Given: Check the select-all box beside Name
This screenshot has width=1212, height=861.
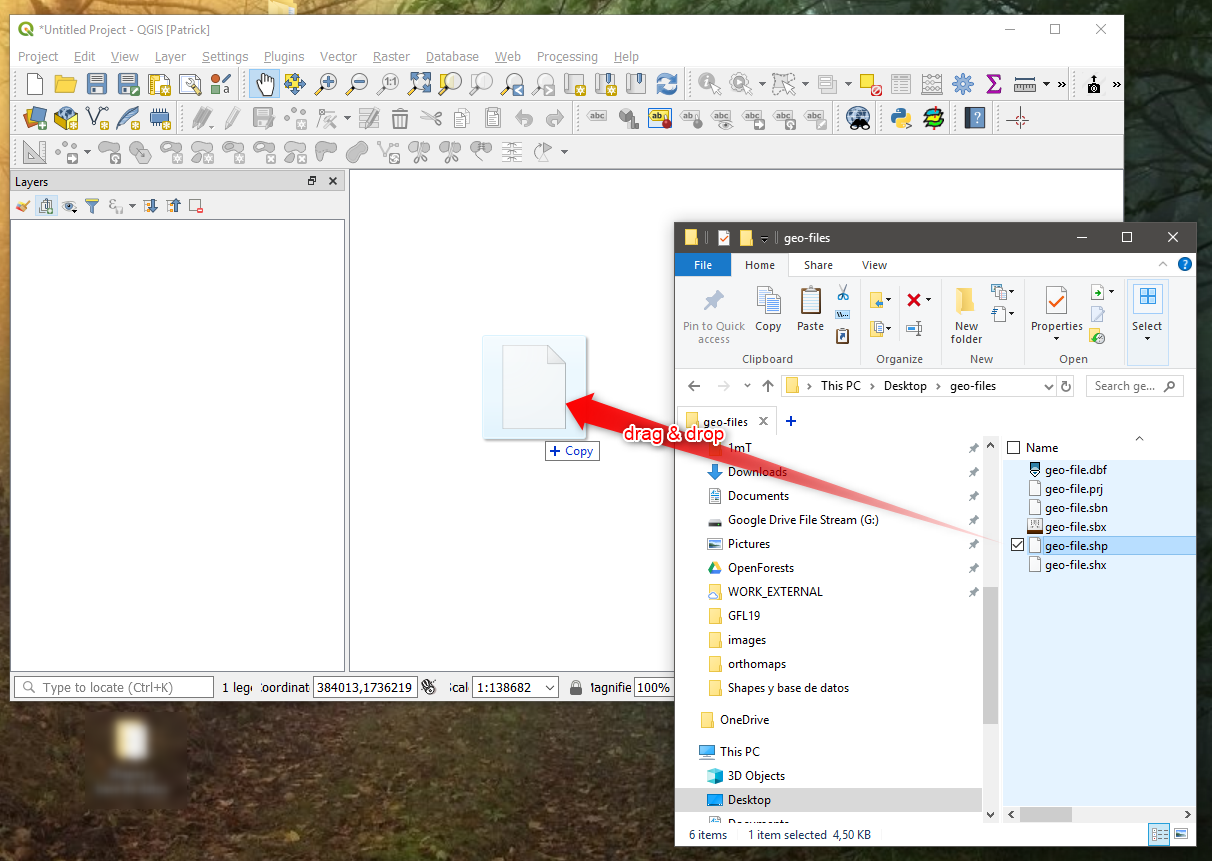Looking at the screenshot, I should point(1014,448).
